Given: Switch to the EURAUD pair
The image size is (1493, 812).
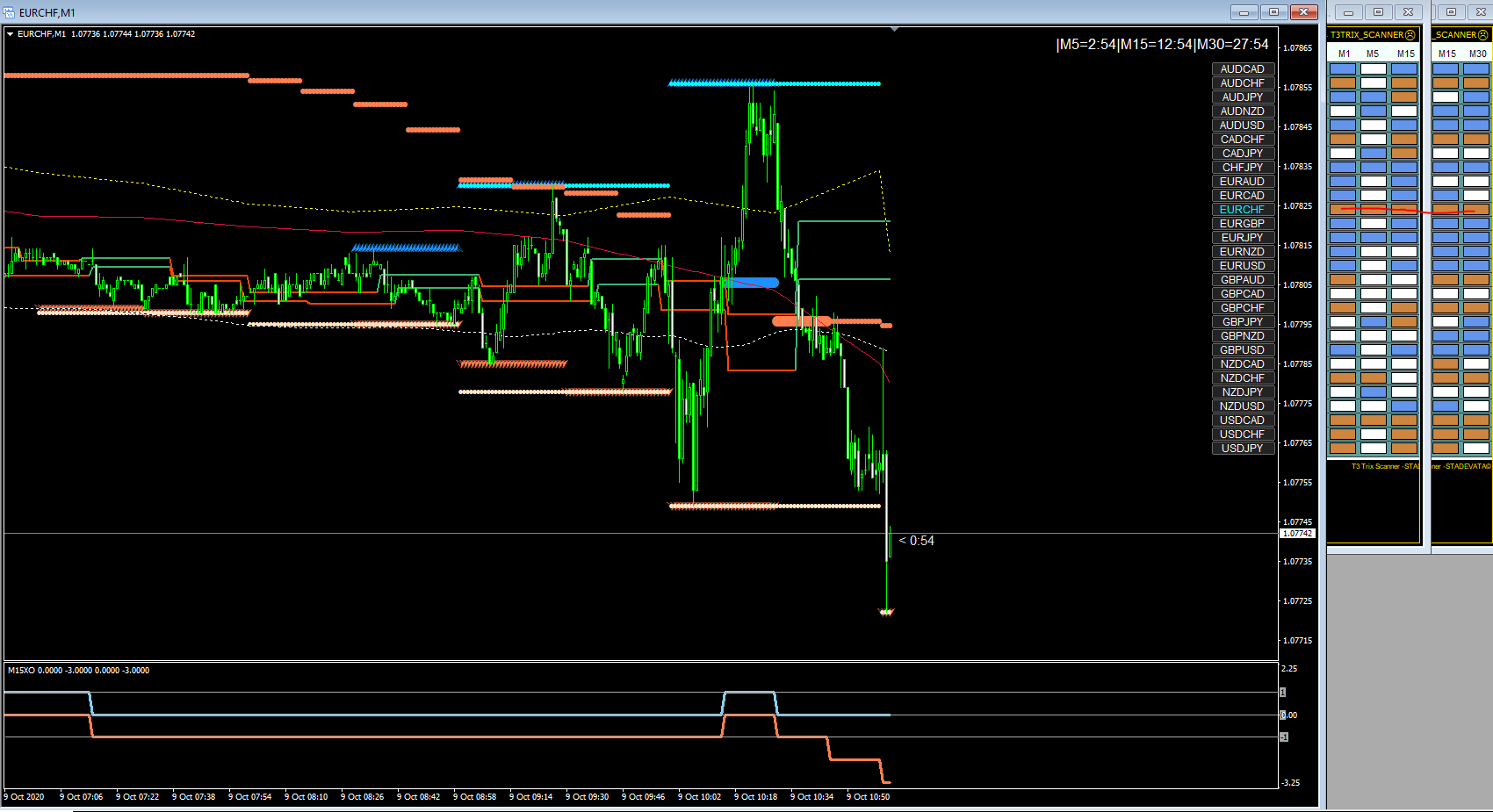Looking at the screenshot, I should [1243, 182].
